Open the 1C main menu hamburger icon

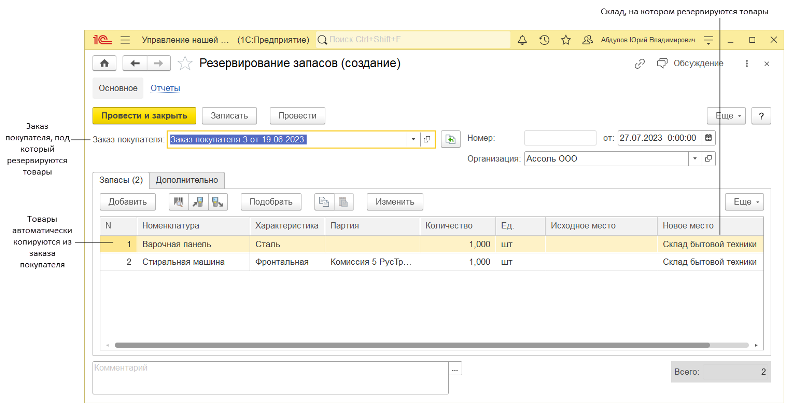click(126, 40)
